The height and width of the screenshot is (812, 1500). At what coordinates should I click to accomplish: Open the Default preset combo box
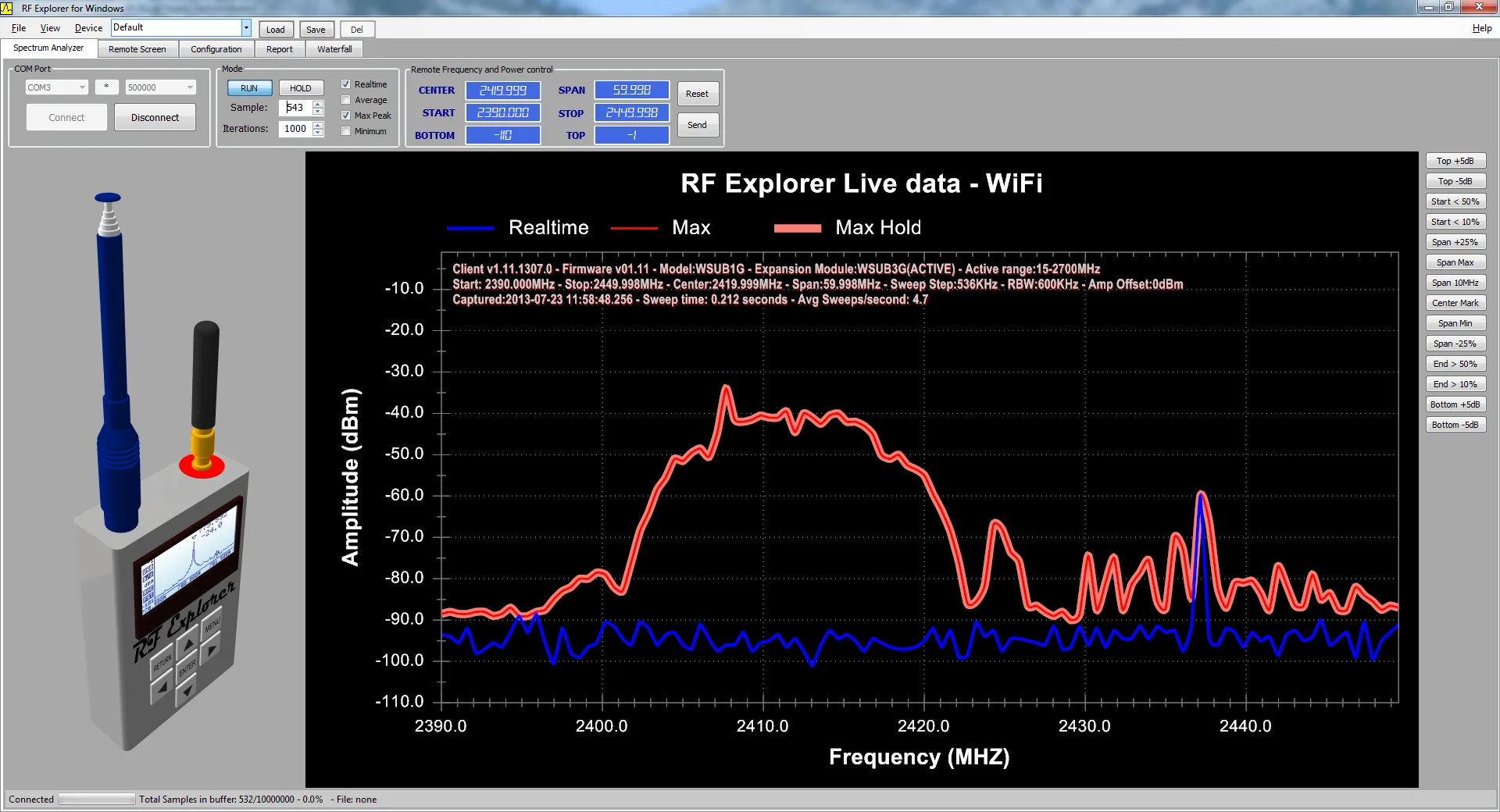coord(245,28)
